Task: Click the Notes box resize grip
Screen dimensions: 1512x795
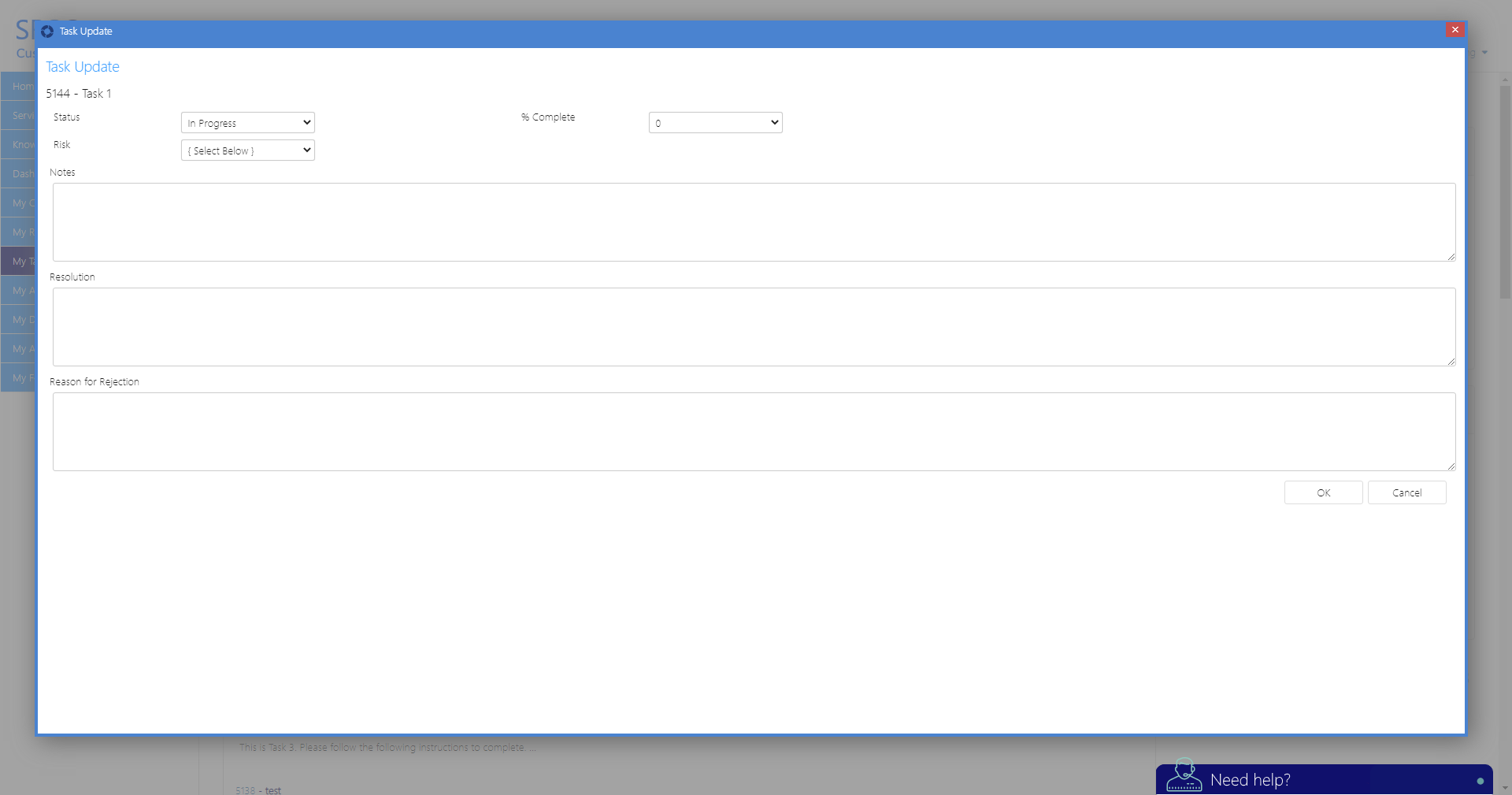Action: click(x=1451, y=256)
